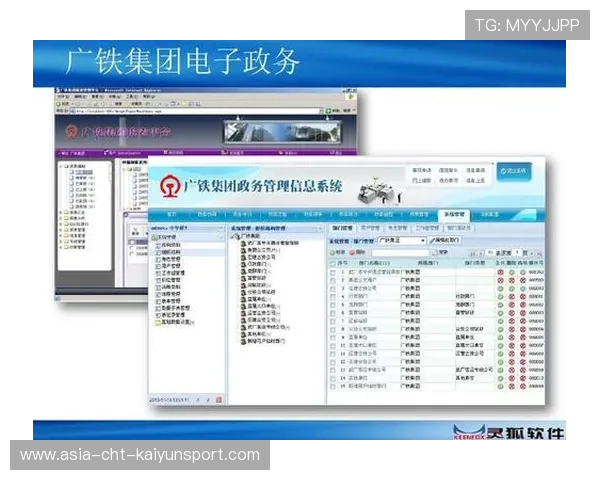The image size is (600, 480).
Task: Click the single green status icon in row 15
Action: pos(500,386)
